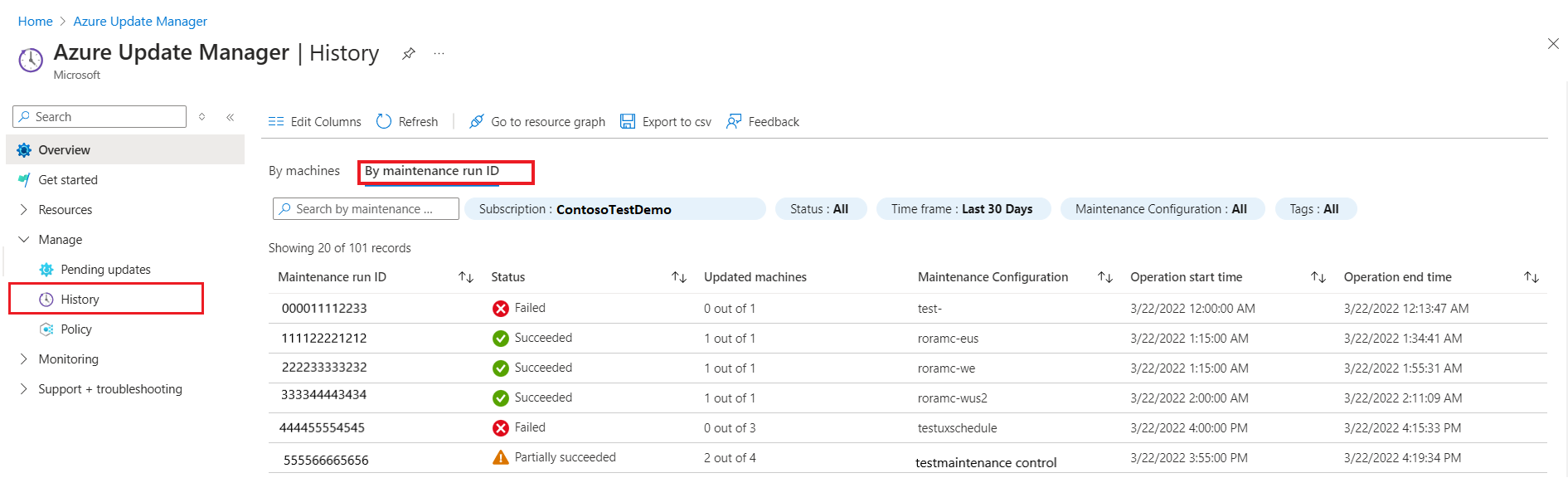The width and height of the screenshot is (1568, 478).
Task: Click the Get started icon
Action: coord(24,180)
